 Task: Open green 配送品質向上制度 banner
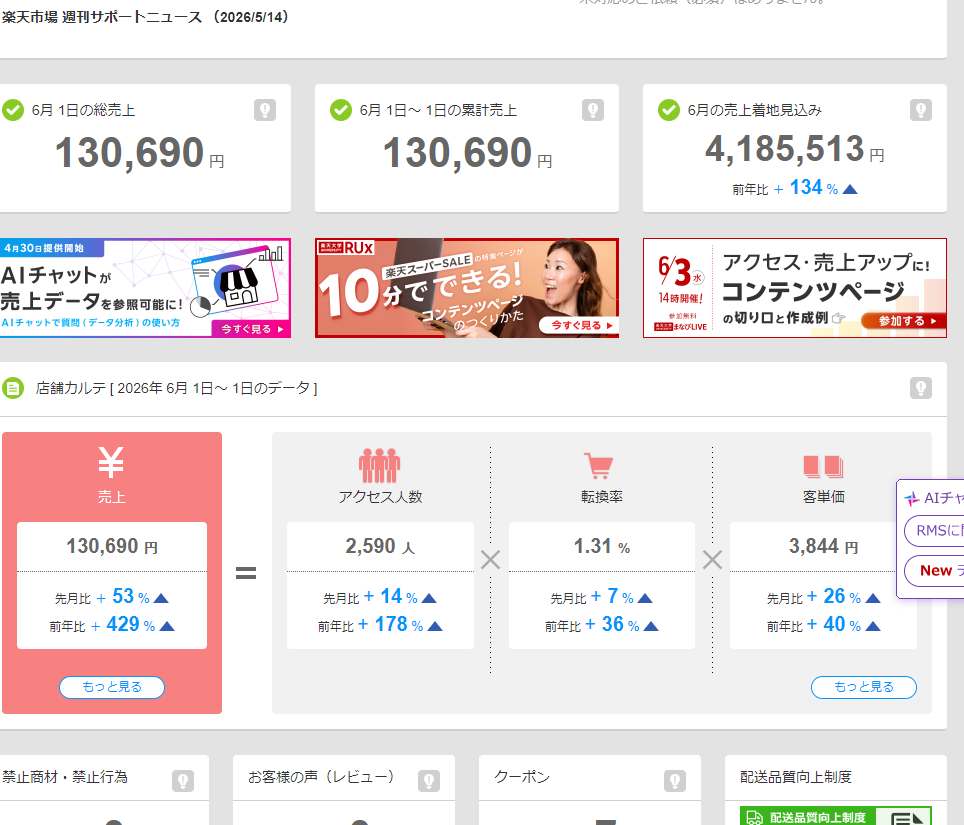pos(836,816)
